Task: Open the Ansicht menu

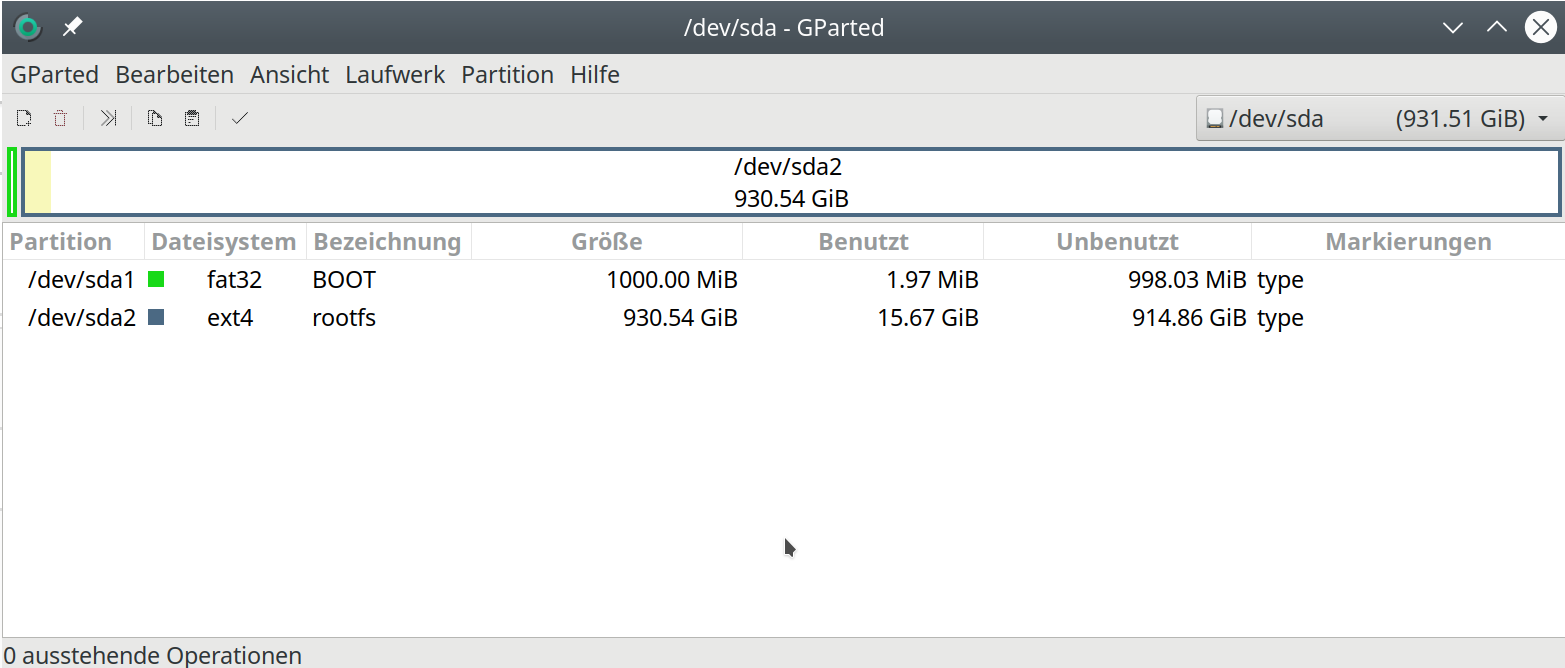Action: (x=289, y=75)
